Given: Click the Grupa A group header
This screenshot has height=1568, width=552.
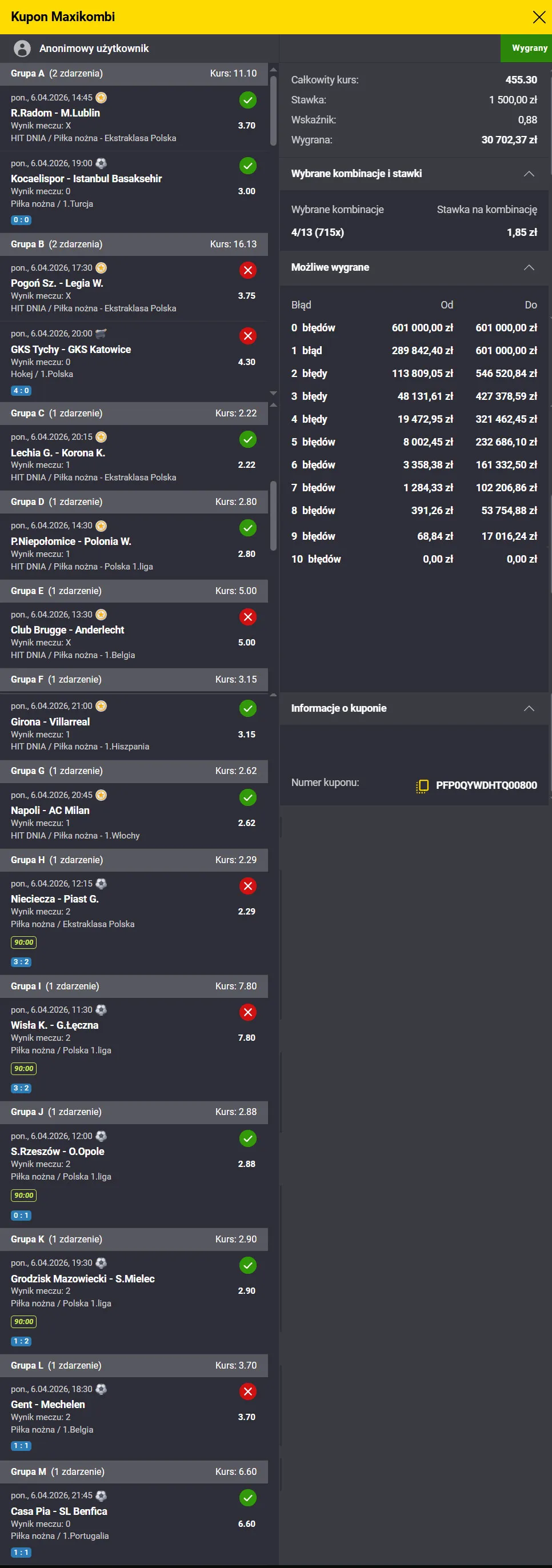Looking at the screenshot, I should click(134, 74).
